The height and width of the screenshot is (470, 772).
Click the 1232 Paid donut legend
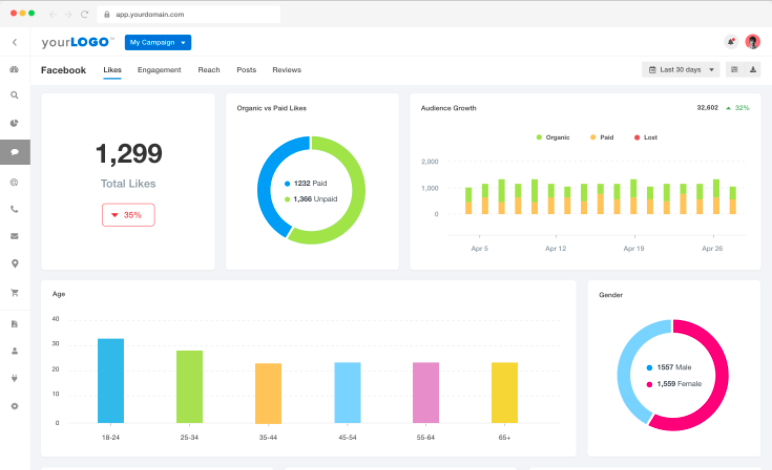click(306, 183)
